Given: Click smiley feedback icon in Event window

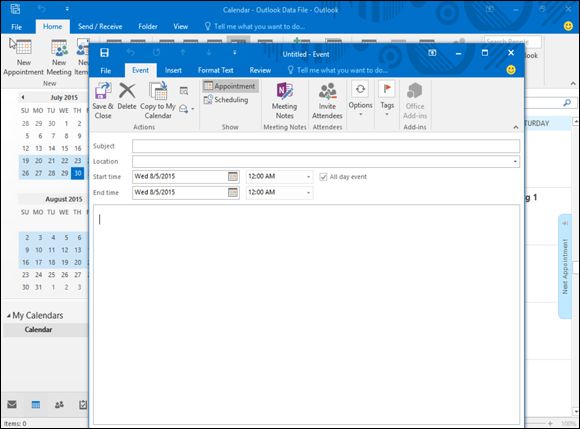Looking at the screenshot, I should point(511,70).
